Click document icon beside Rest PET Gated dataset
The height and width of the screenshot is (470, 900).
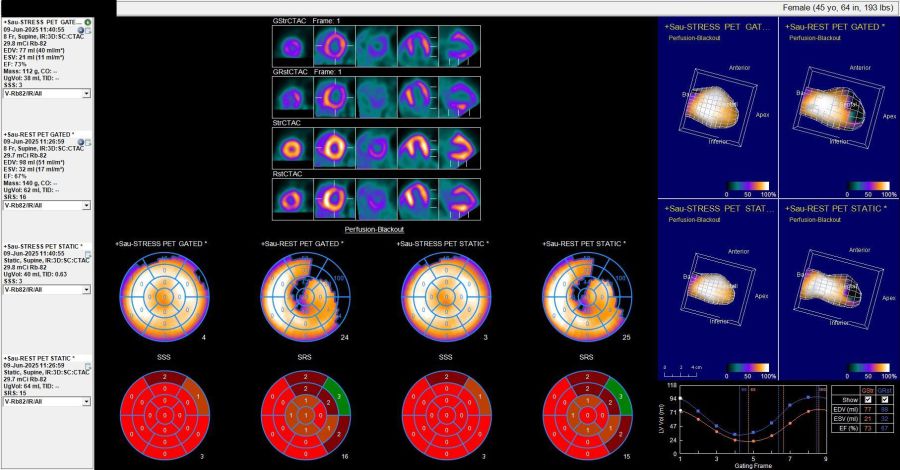(x=90, y=143)
